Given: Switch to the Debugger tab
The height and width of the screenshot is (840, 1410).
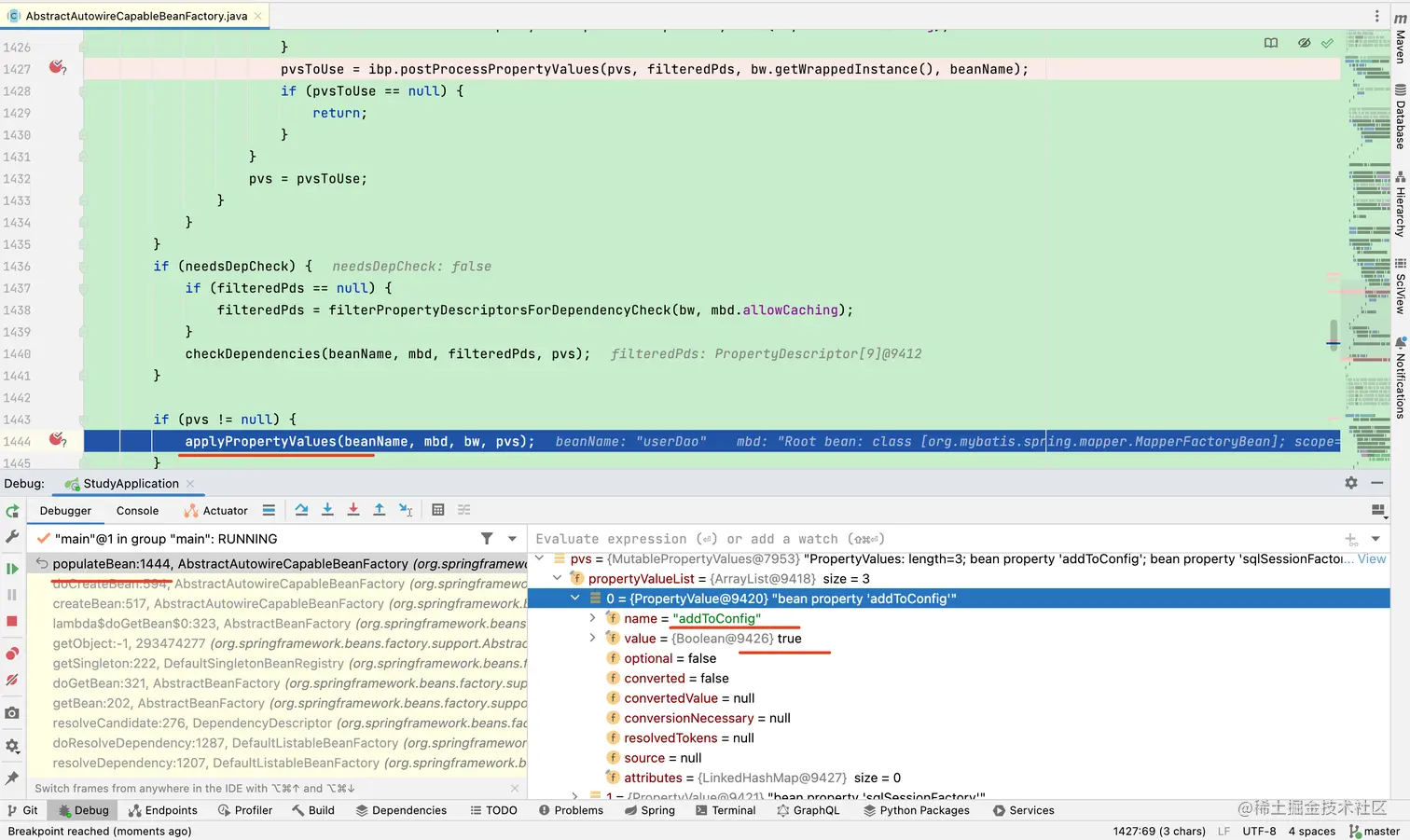Looking at the screenshot, I should point(65,511).
